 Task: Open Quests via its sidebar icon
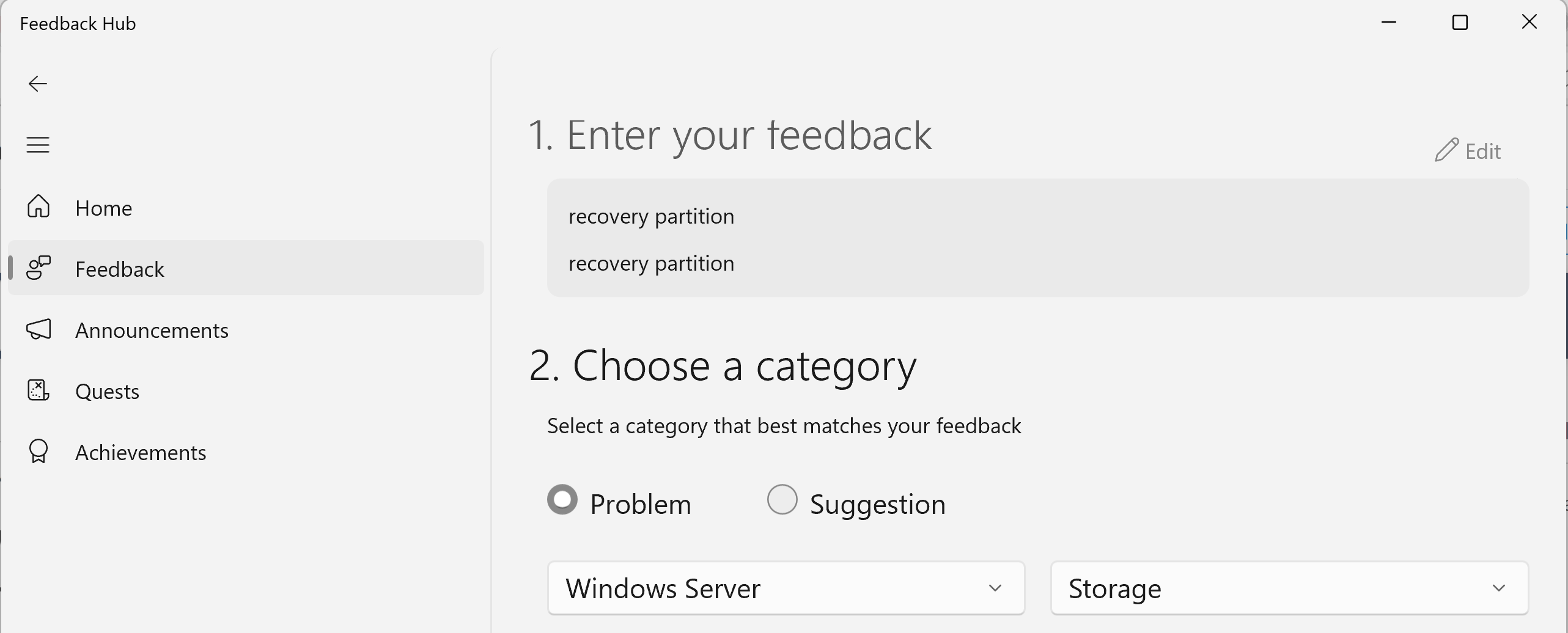point(38,390)
